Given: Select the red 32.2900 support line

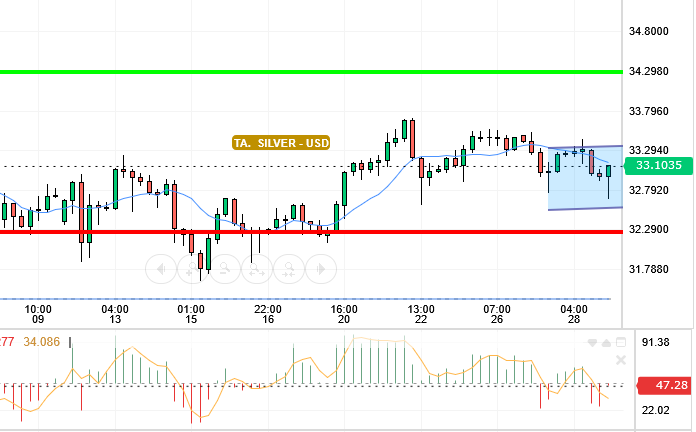Looking at the screenshot, I should pyautogui.click(x=311, y=232).
